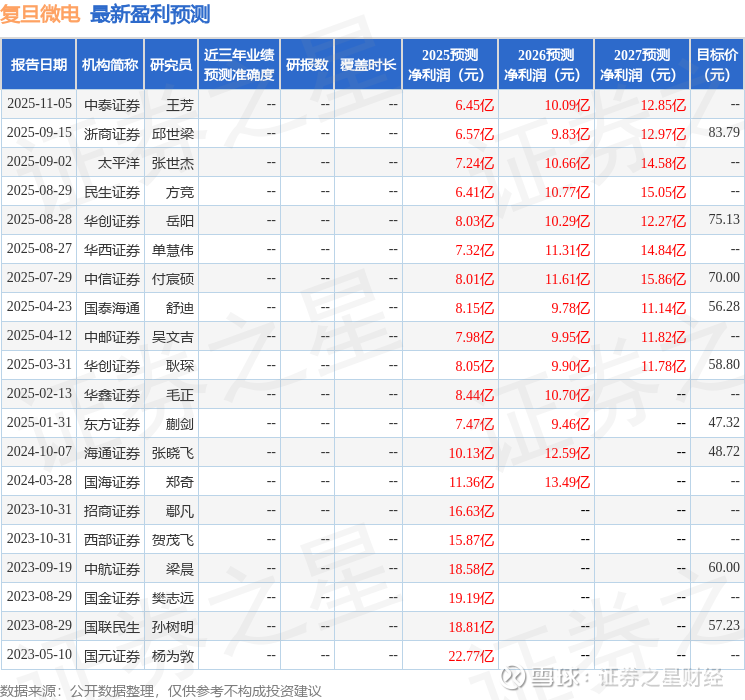The image size is (745, 700).
Task: Click analyst 贺茂飞
Action: pos(173,540)
